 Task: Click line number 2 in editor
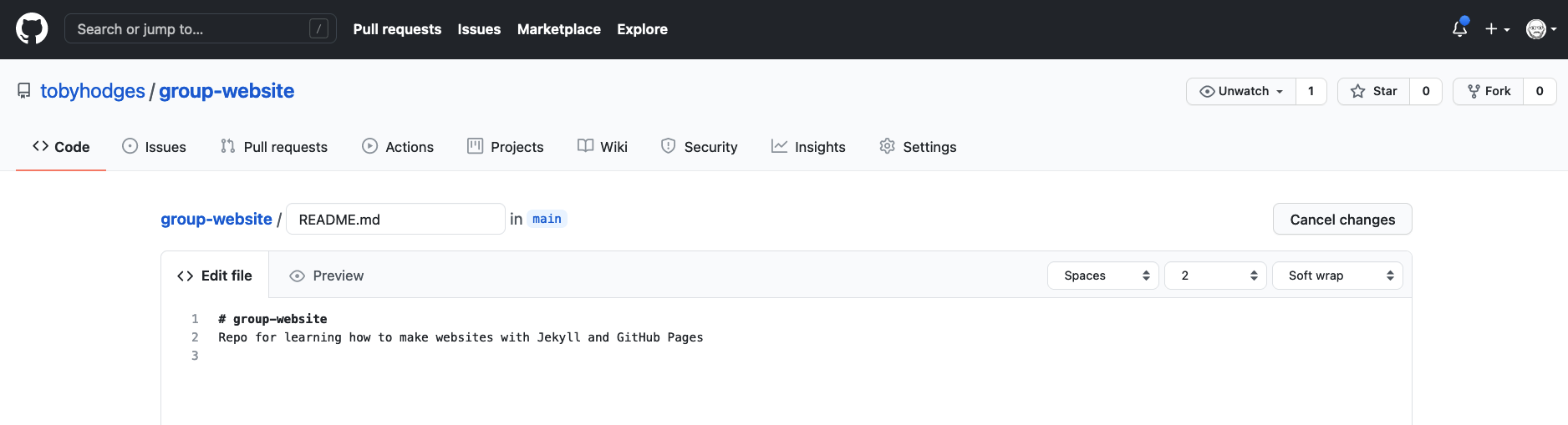pos(195,337)
